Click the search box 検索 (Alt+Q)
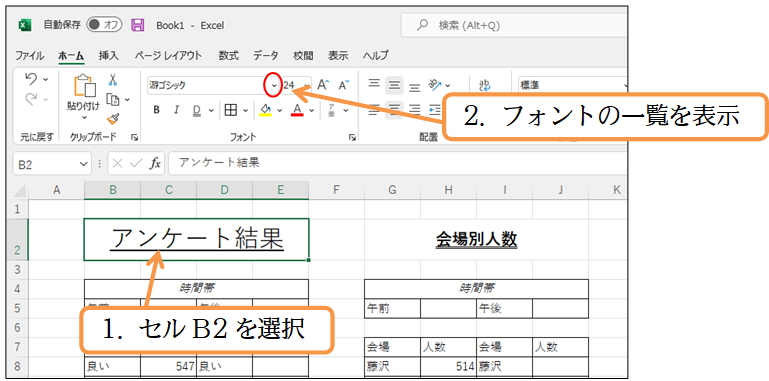 pos(514,25)
